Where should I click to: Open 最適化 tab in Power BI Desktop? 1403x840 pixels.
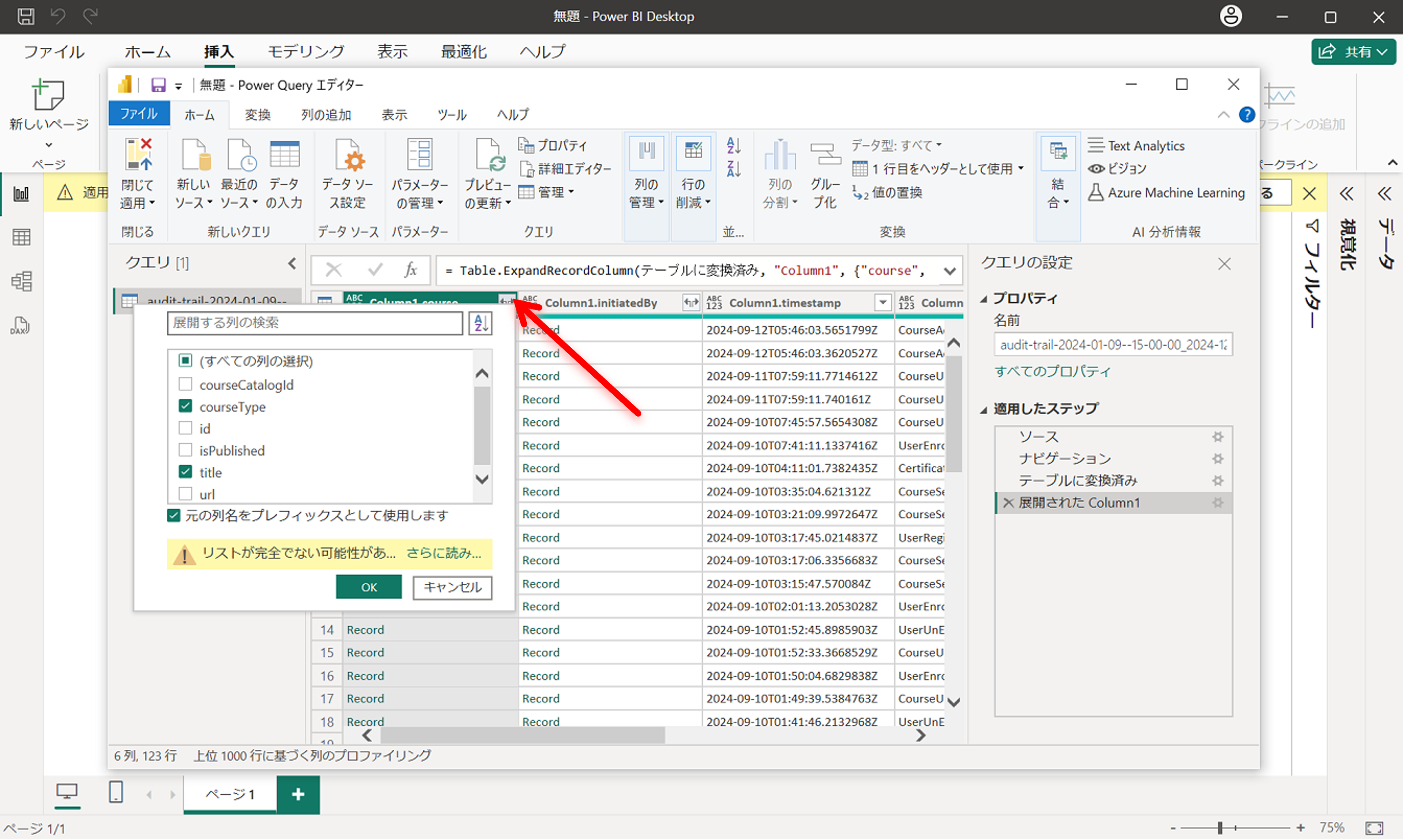[464, 52]
